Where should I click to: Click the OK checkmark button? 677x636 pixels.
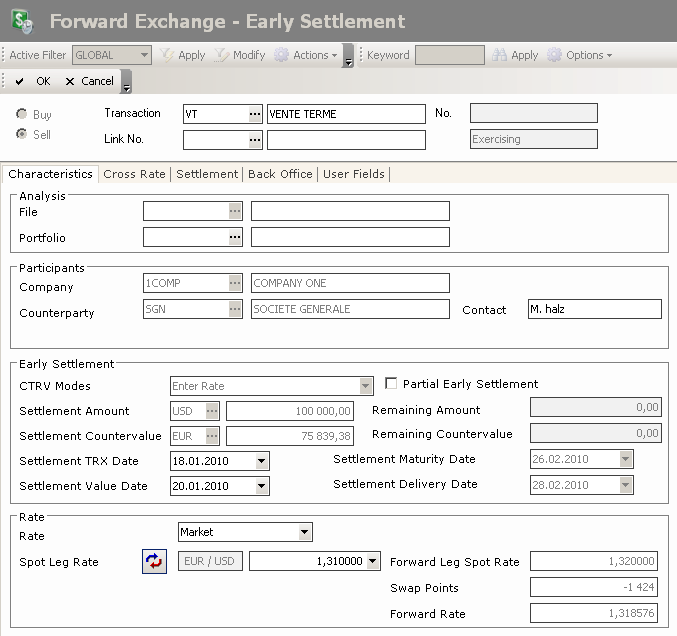point(33,81)
